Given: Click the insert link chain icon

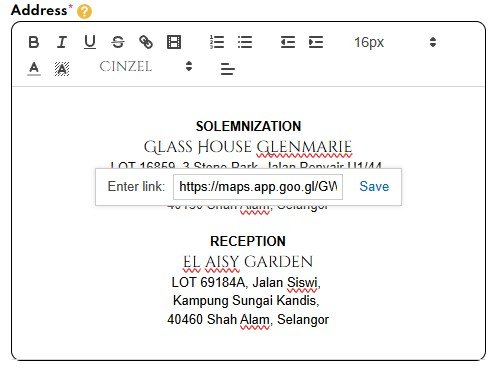Looking at the screenshot, I should (146, 42).
